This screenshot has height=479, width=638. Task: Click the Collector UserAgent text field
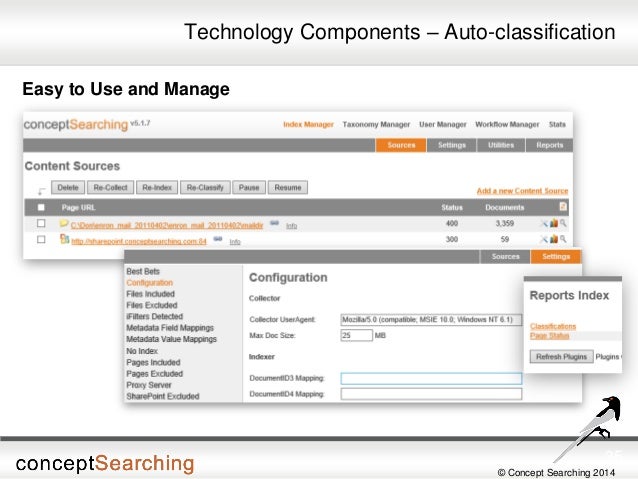[x=431, y=320]
